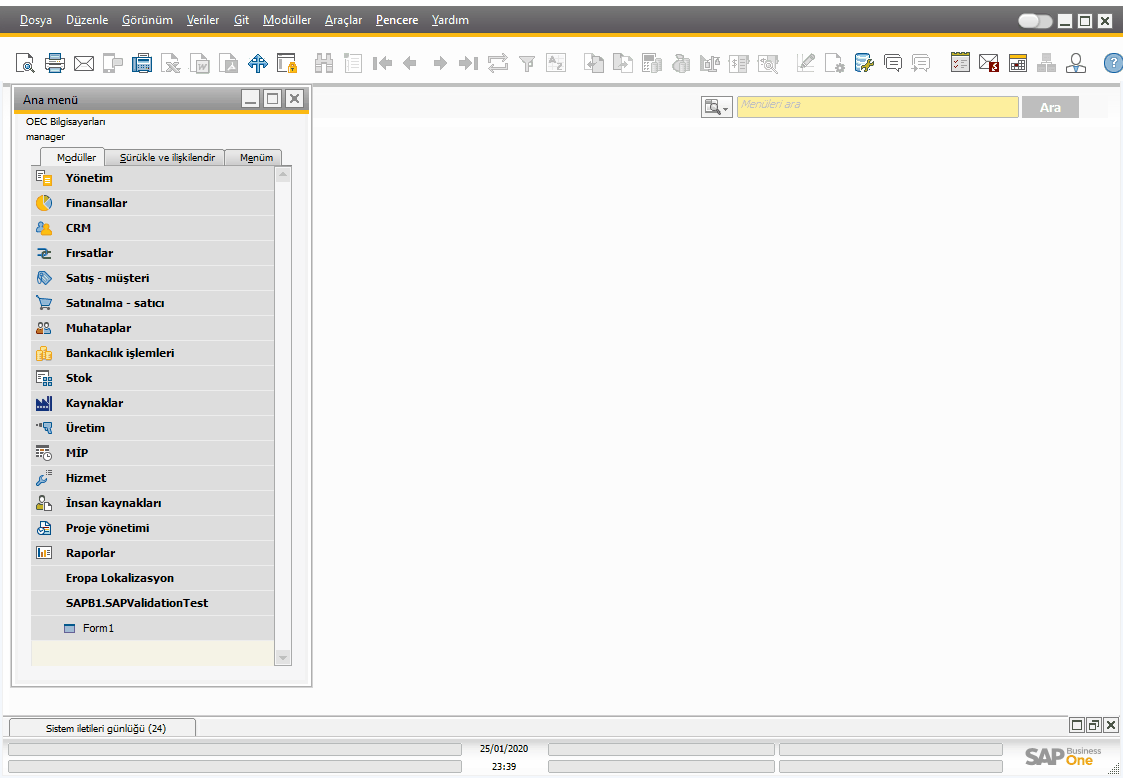Viewport: 1123px width, 778px height.
Task: Click the binoculars find icon
Action: [x=324, y=63]
